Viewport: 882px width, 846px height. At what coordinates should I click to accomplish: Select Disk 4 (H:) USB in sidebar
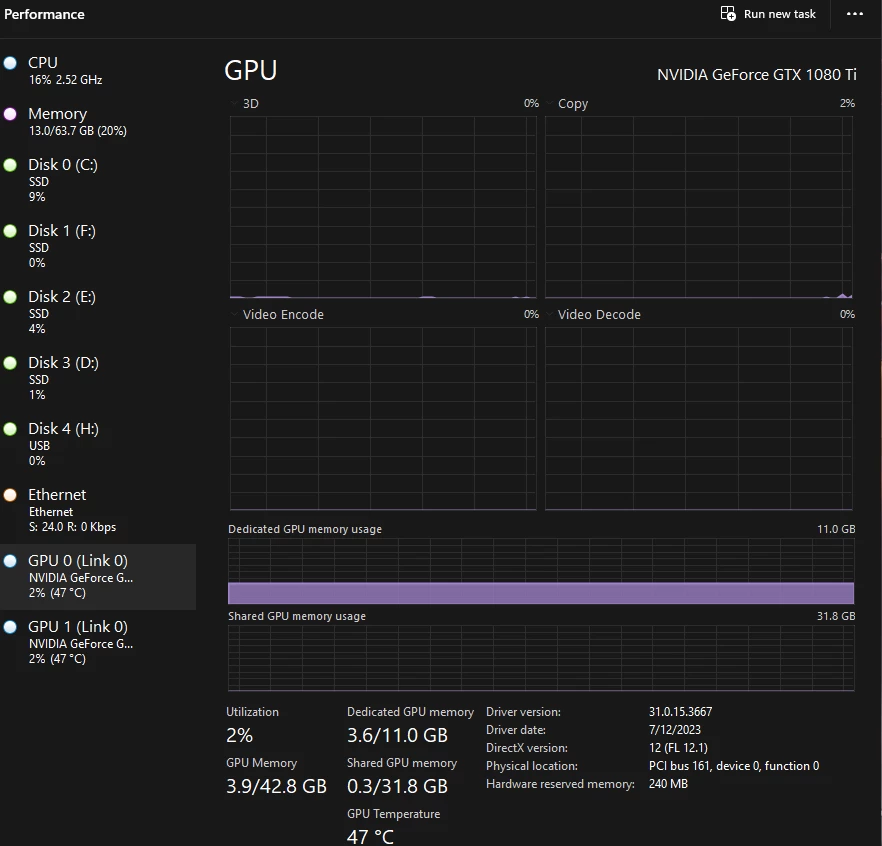98,444
